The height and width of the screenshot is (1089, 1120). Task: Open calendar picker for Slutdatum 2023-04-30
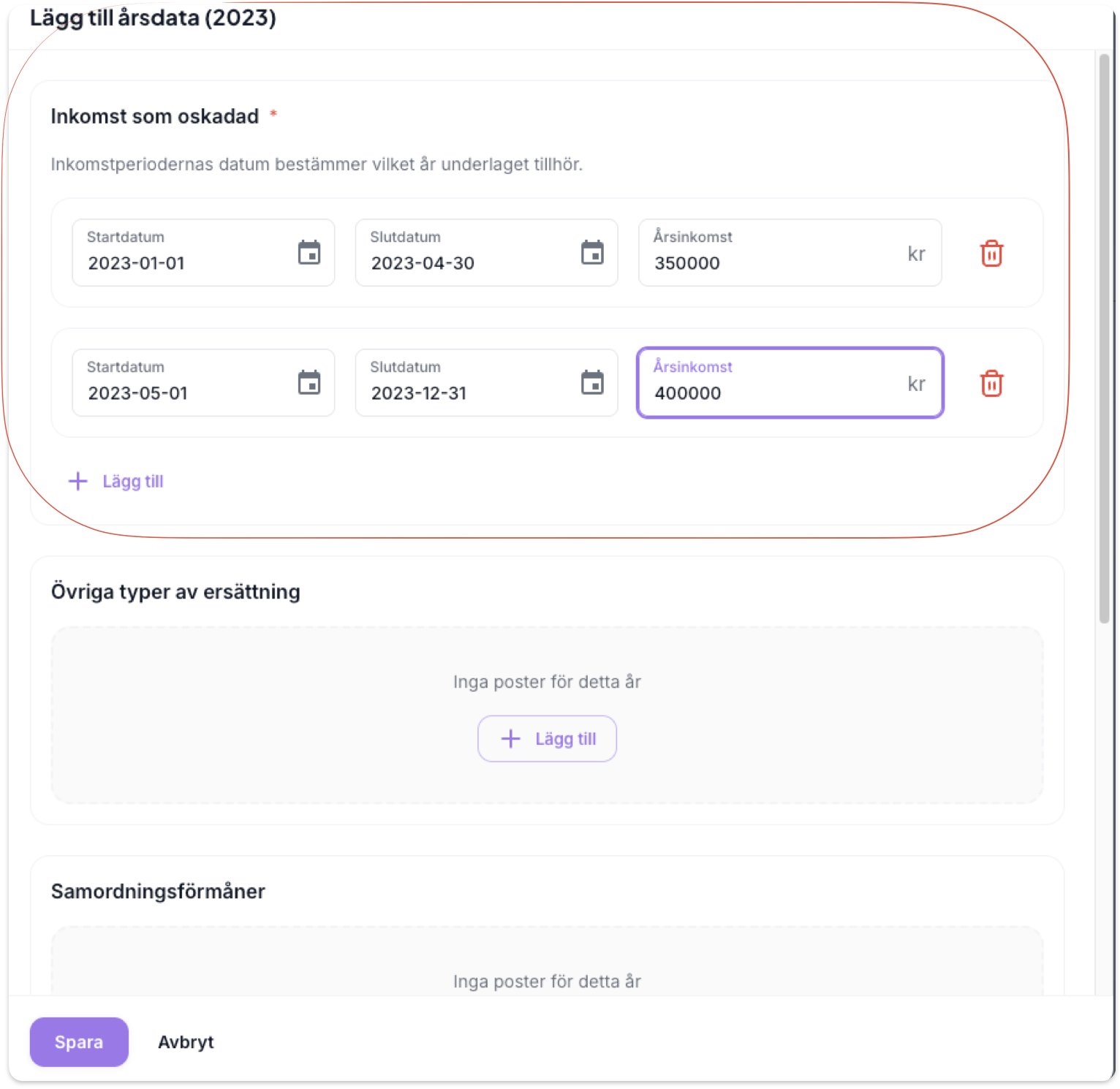[592, 253]
